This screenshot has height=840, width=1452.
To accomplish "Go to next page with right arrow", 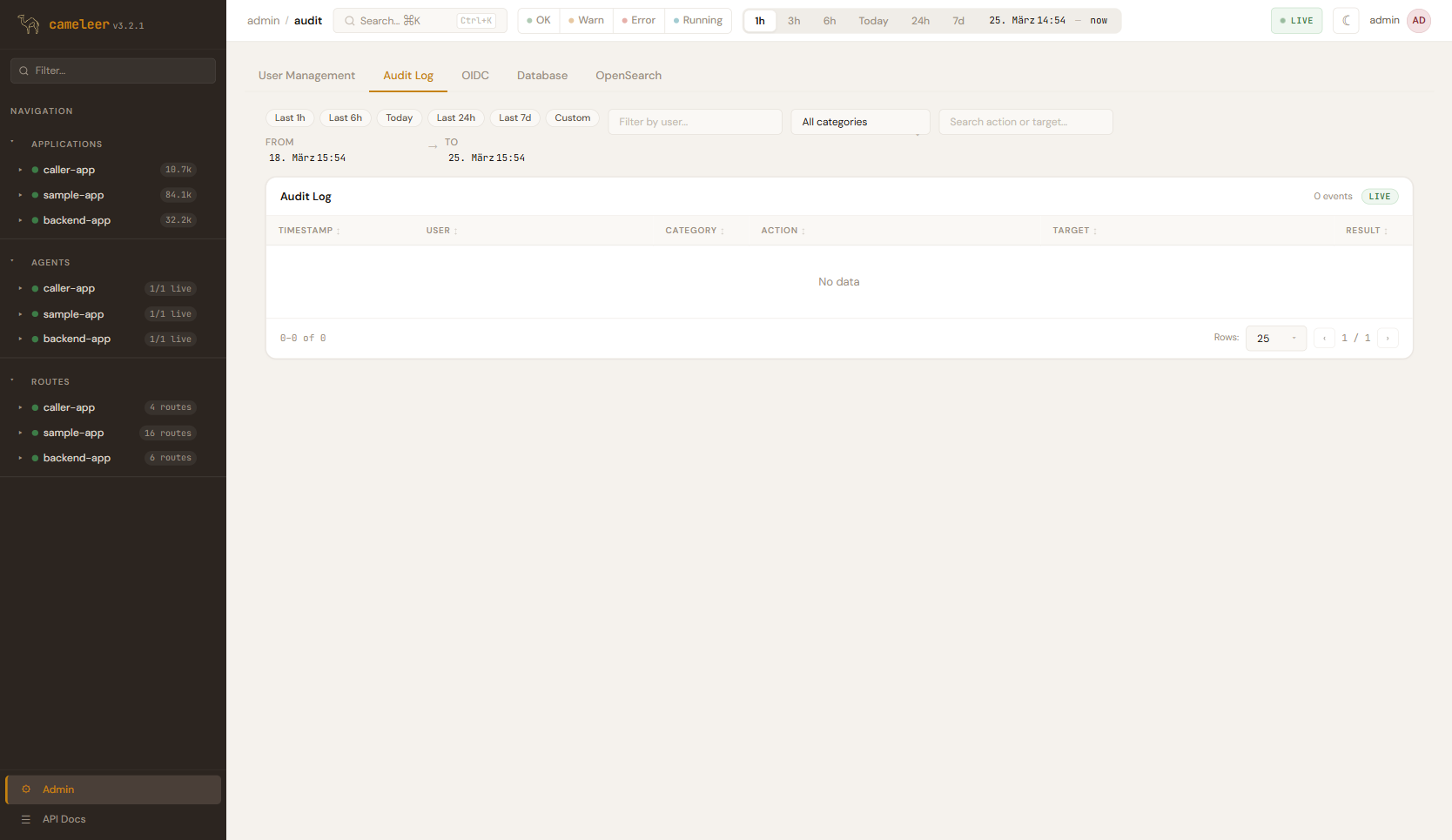I will 1388,339.
